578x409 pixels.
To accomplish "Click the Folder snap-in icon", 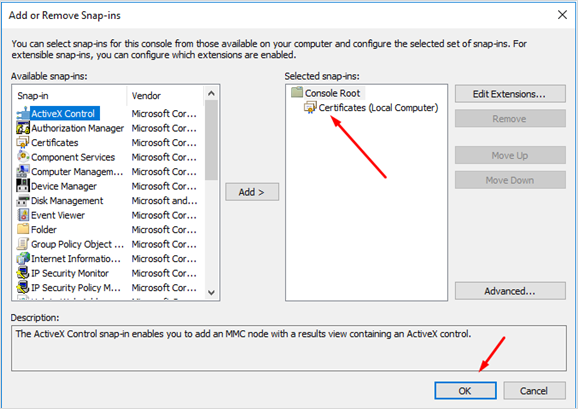I will point(23,230).
